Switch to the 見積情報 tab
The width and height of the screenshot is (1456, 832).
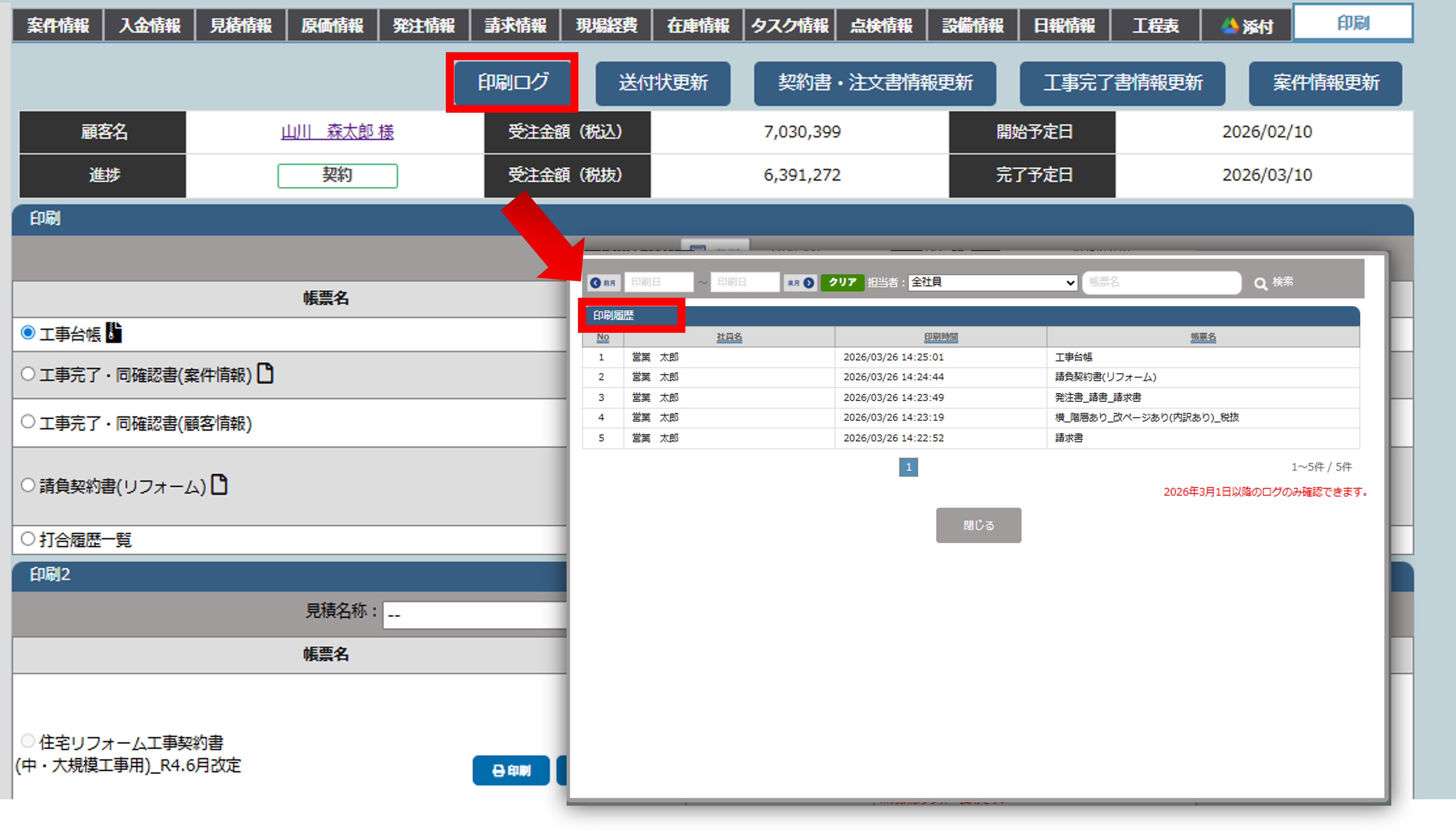click(241, 26)
